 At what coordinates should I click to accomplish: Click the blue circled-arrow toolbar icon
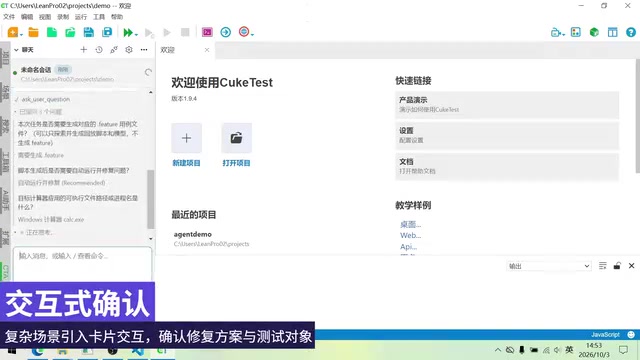point(226,32)
